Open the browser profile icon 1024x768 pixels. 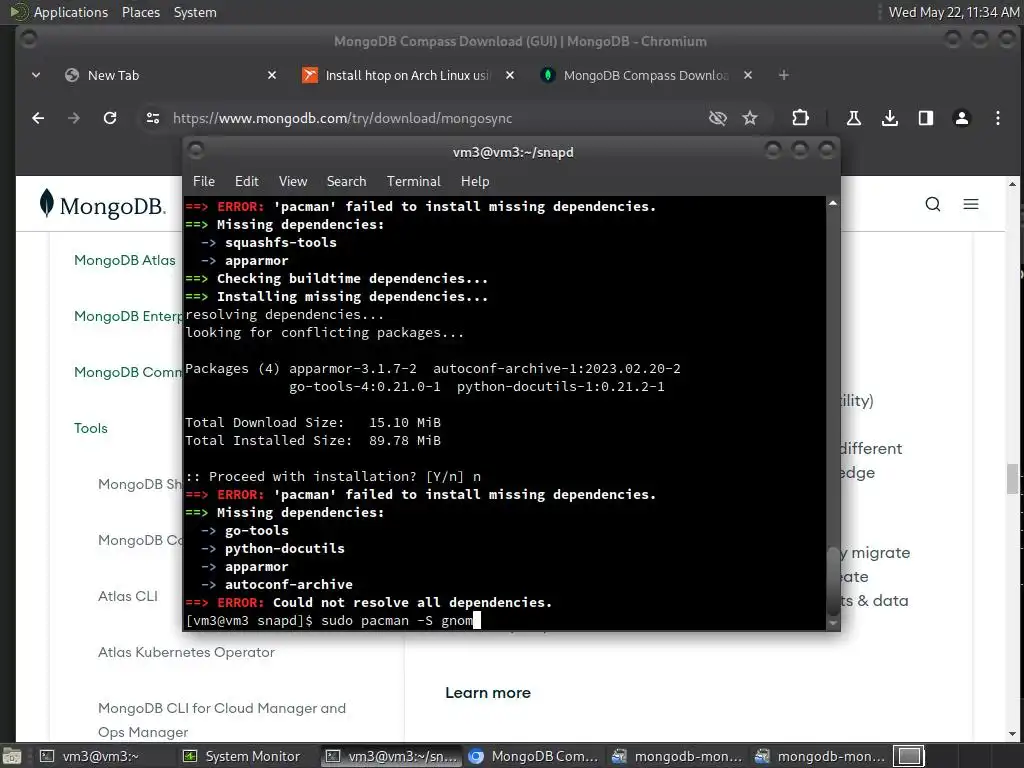(x=961, y=118)
